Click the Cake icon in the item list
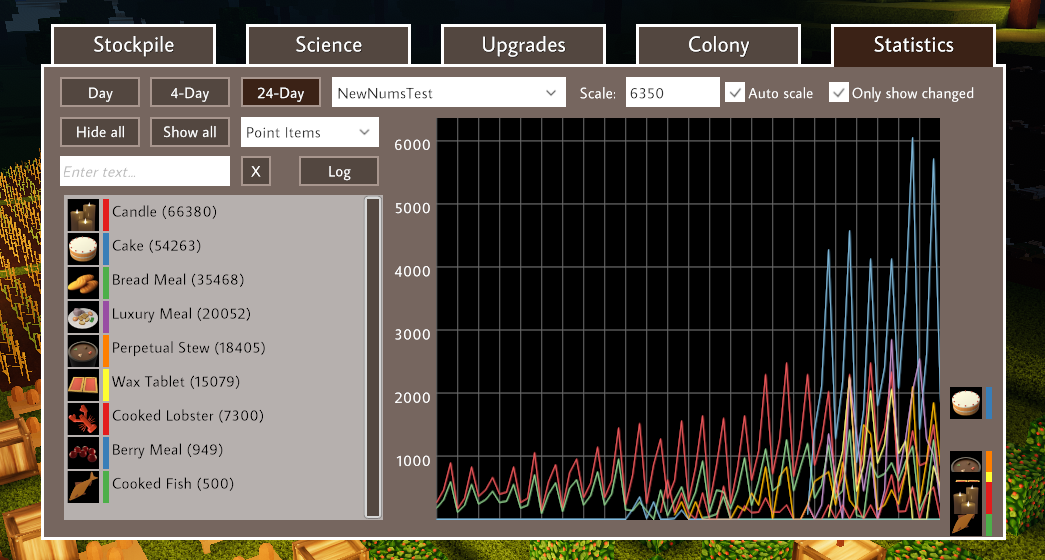 [83, 249]
